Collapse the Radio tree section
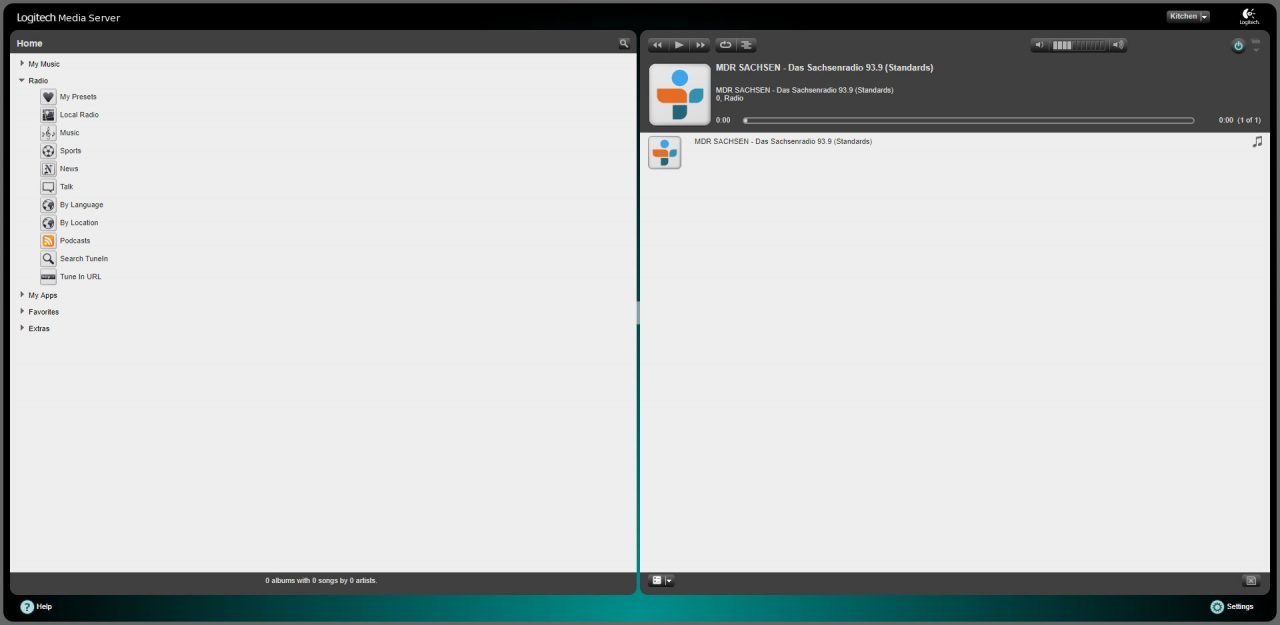1280x625 pixels. (x=22, y=80)
